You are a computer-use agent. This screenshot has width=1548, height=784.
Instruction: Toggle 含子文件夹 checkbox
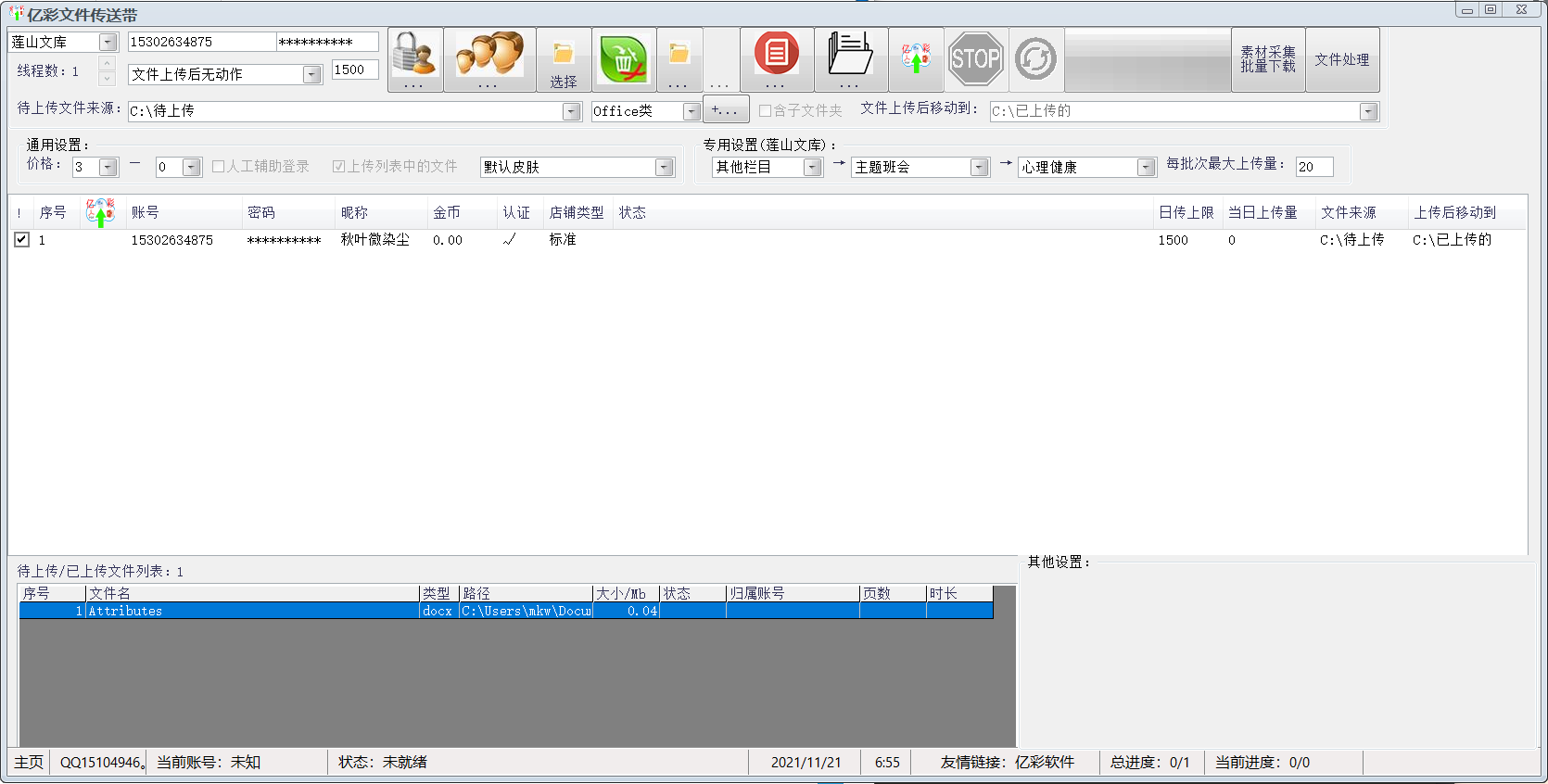(x=766, y=110)
